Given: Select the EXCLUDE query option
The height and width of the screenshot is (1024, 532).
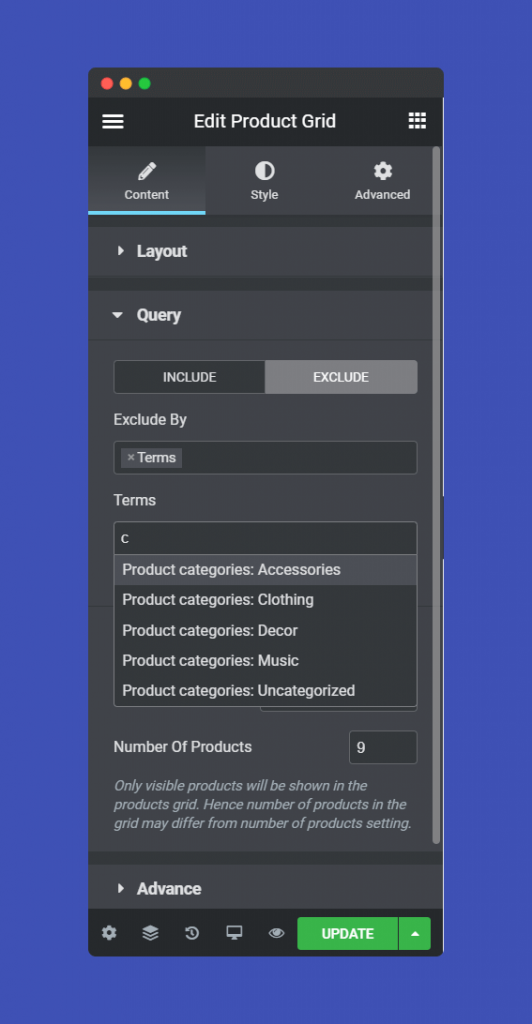Looking at the screenshot, I should pos(341,377).
